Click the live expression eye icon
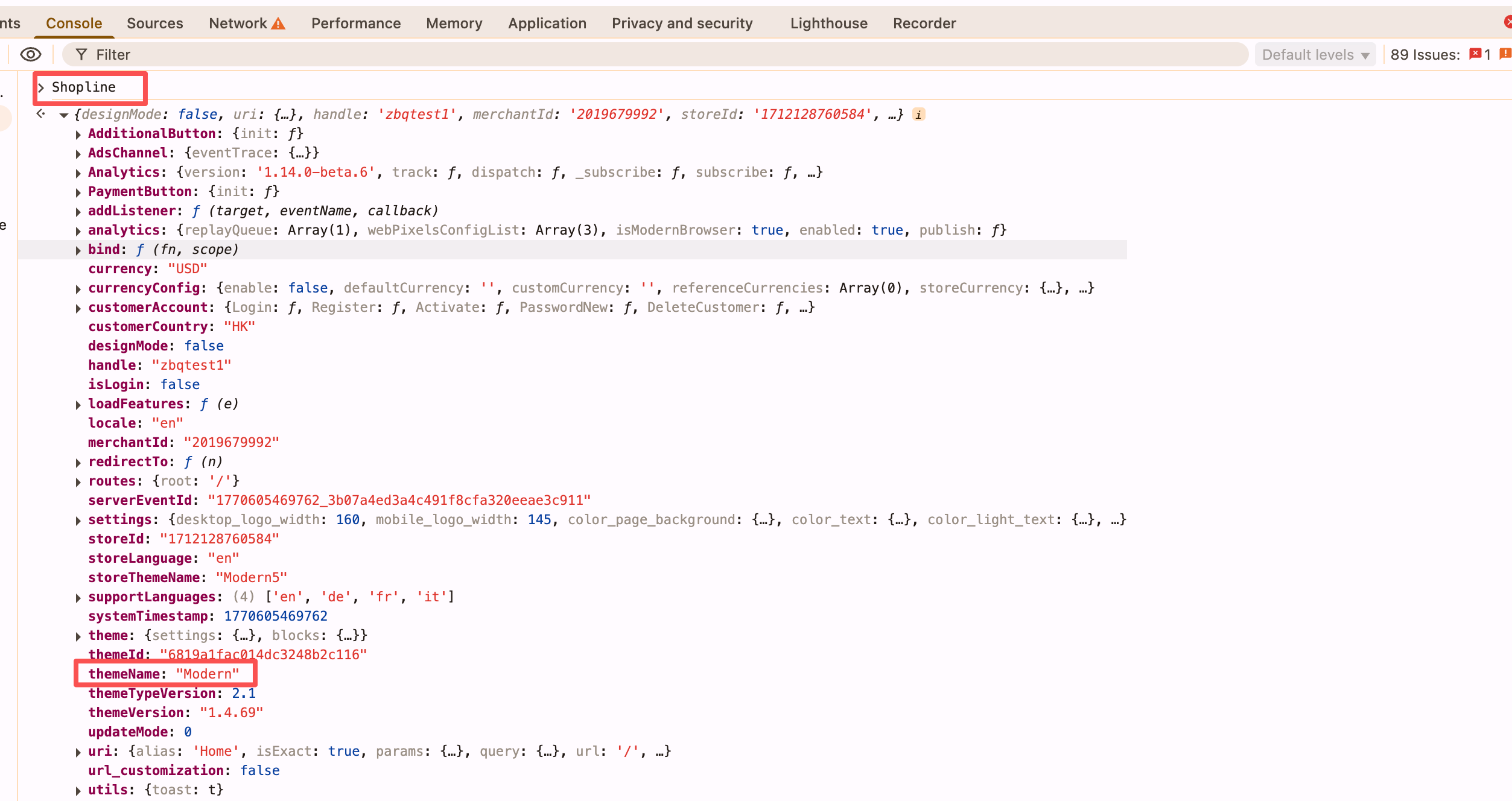This screenshot has width=1512, height=801. click(x=31, y=55)
